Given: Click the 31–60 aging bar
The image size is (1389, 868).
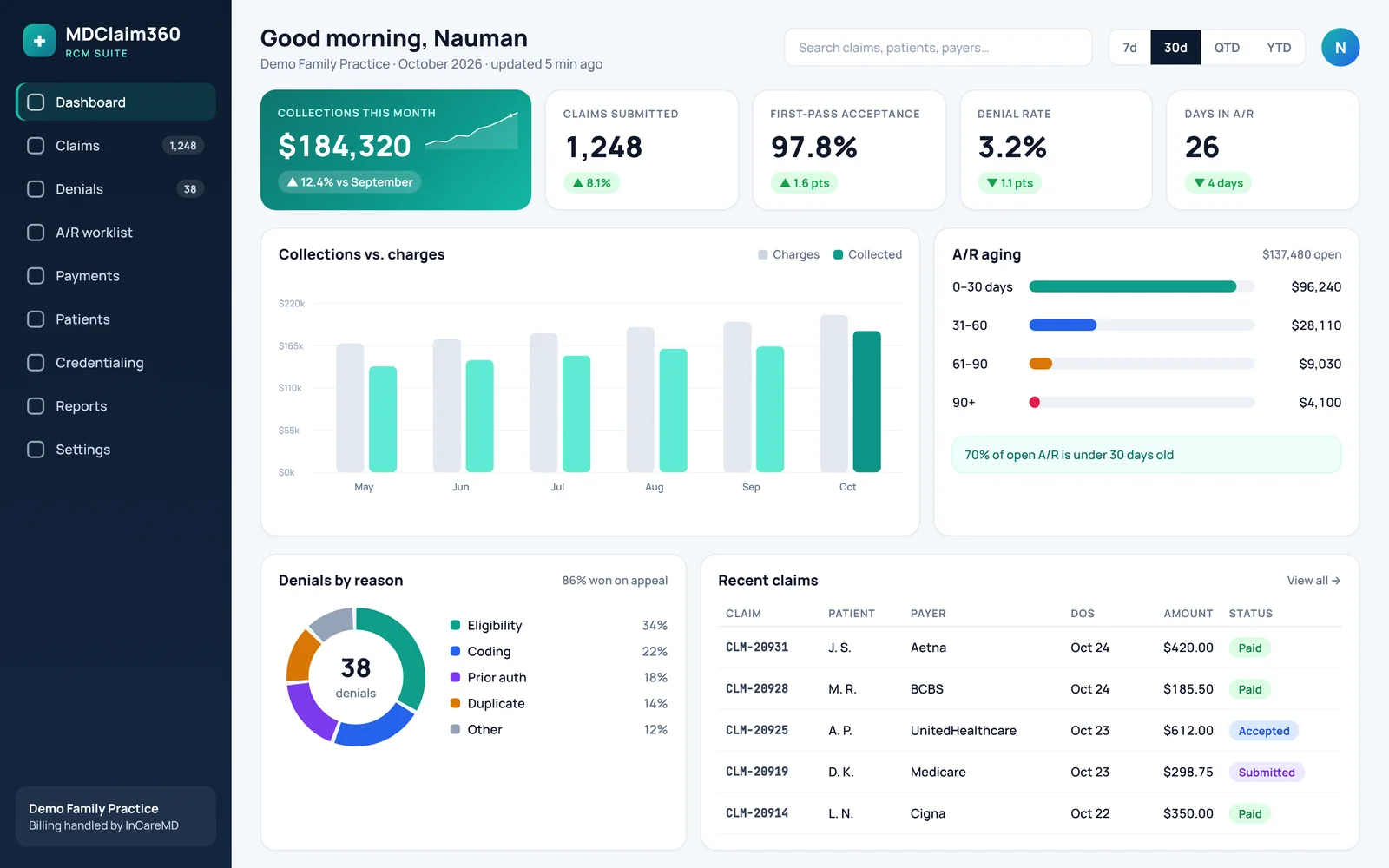Looking at the screenshot, I should 1063,325.
